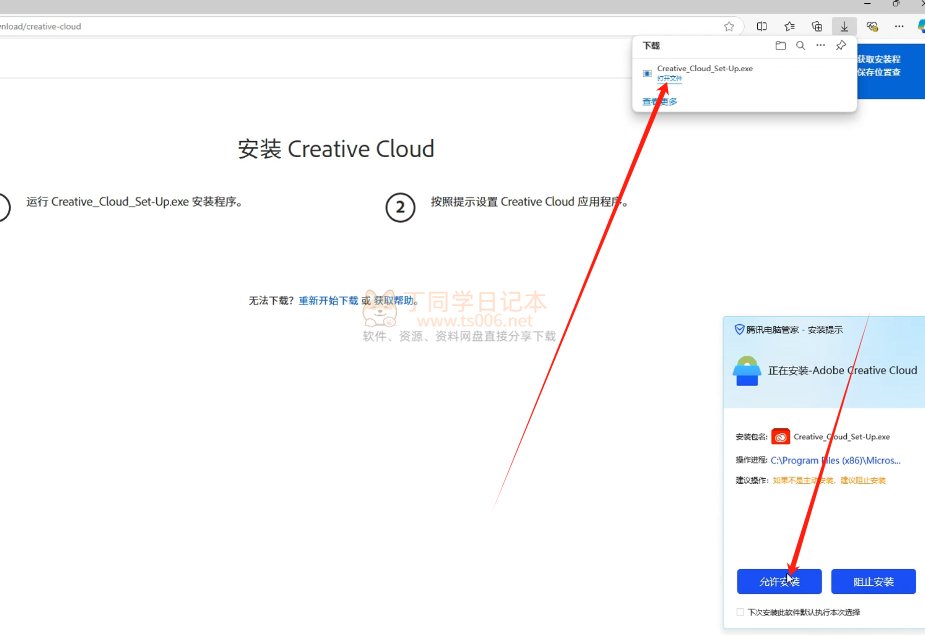Click the step 2 circle icon
The image size is (925, 635).
(x=400, y=207)
